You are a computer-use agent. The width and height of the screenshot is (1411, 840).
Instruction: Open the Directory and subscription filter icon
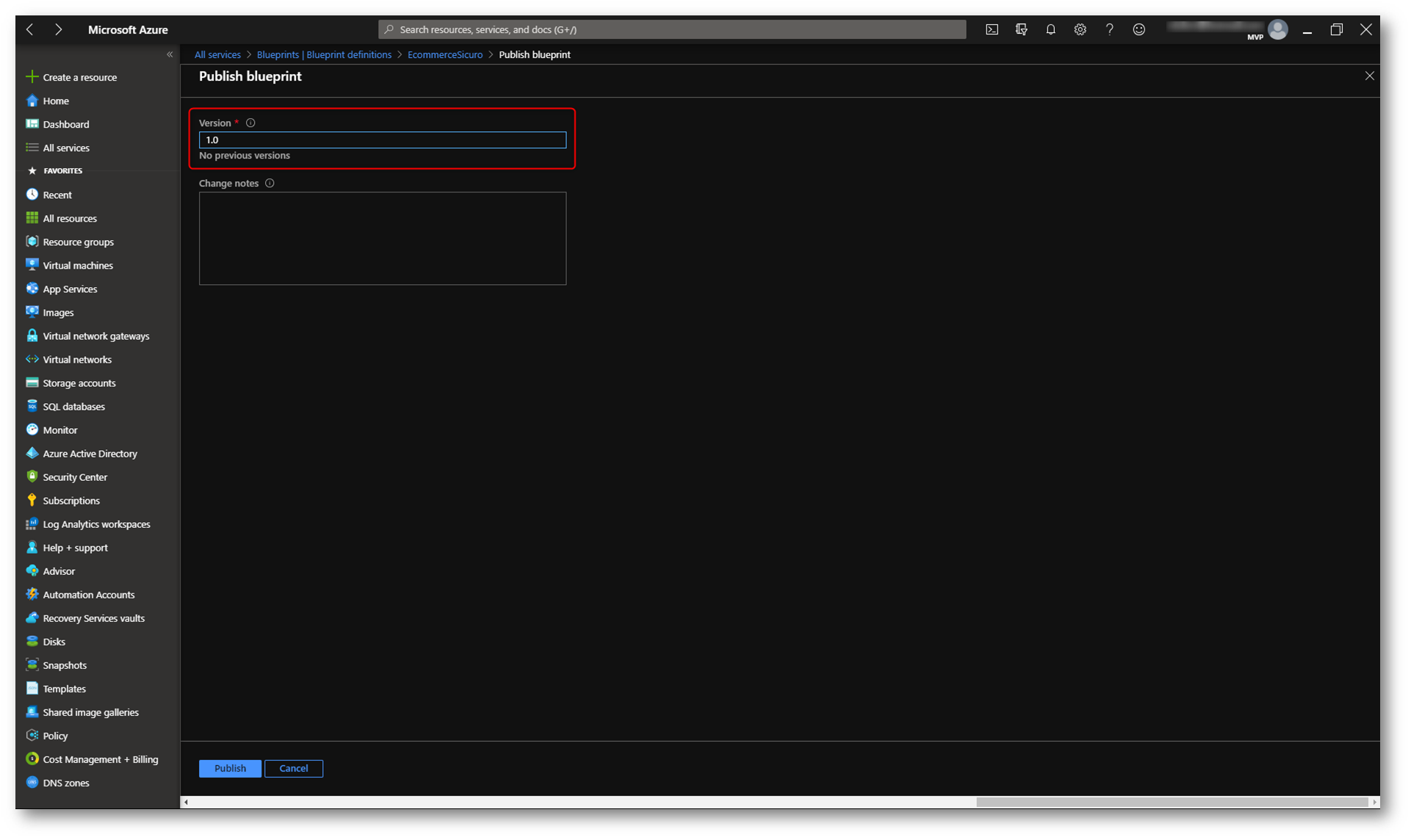(1021, 29)
